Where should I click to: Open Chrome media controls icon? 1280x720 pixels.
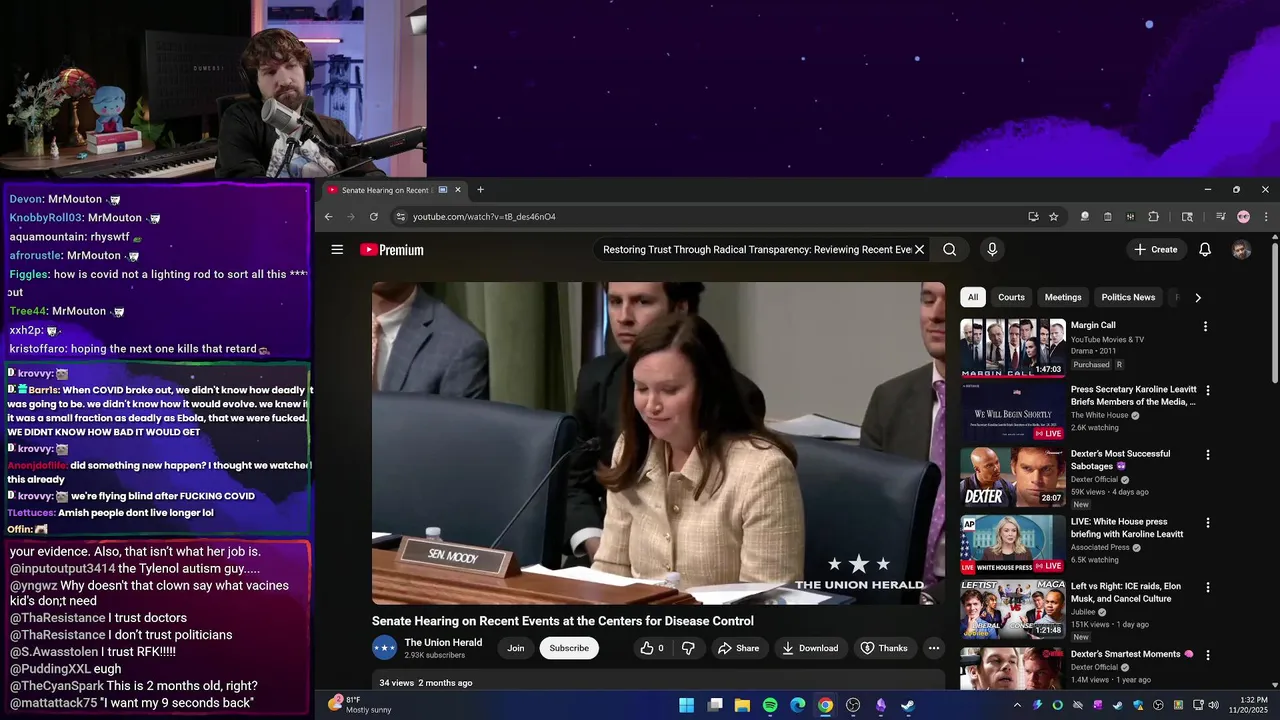(1220, 217)
